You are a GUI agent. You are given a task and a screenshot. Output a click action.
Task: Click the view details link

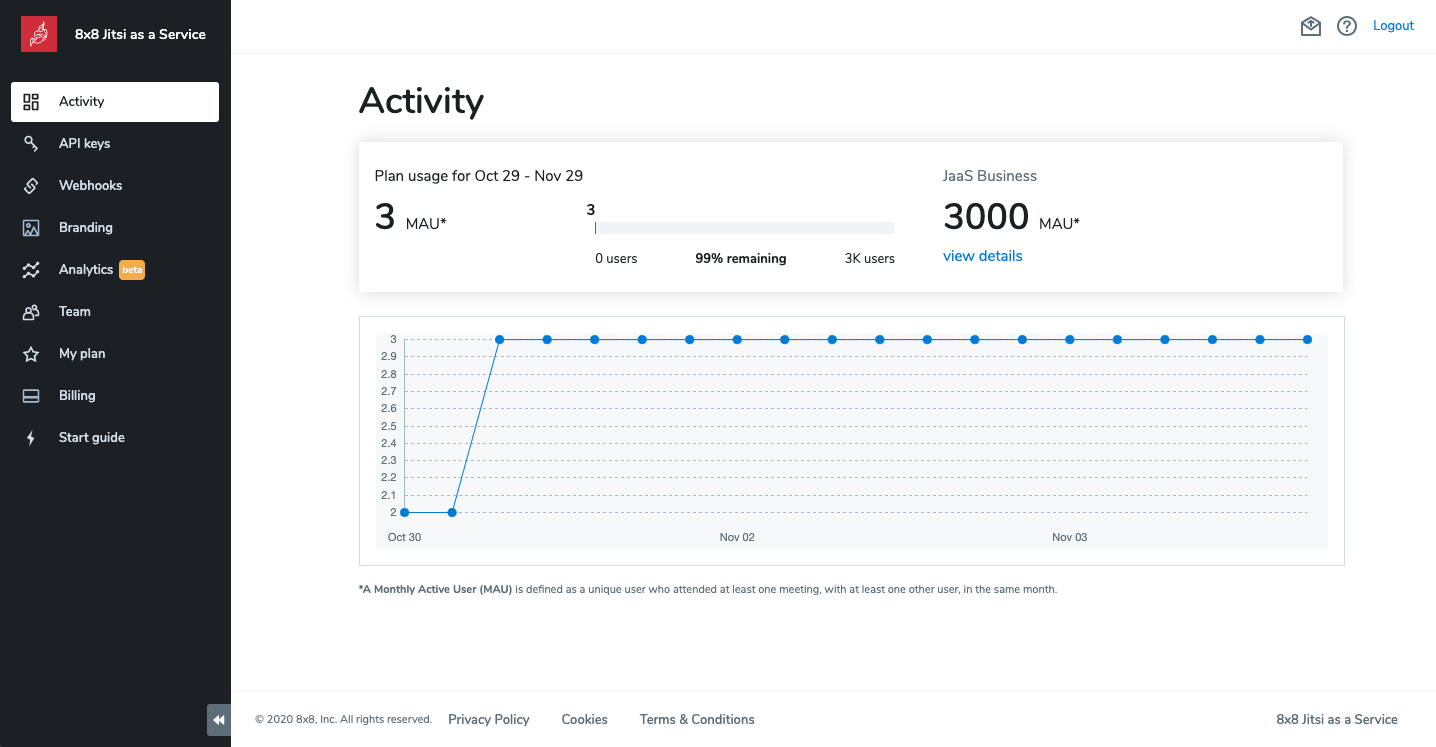tap(983, 256)
